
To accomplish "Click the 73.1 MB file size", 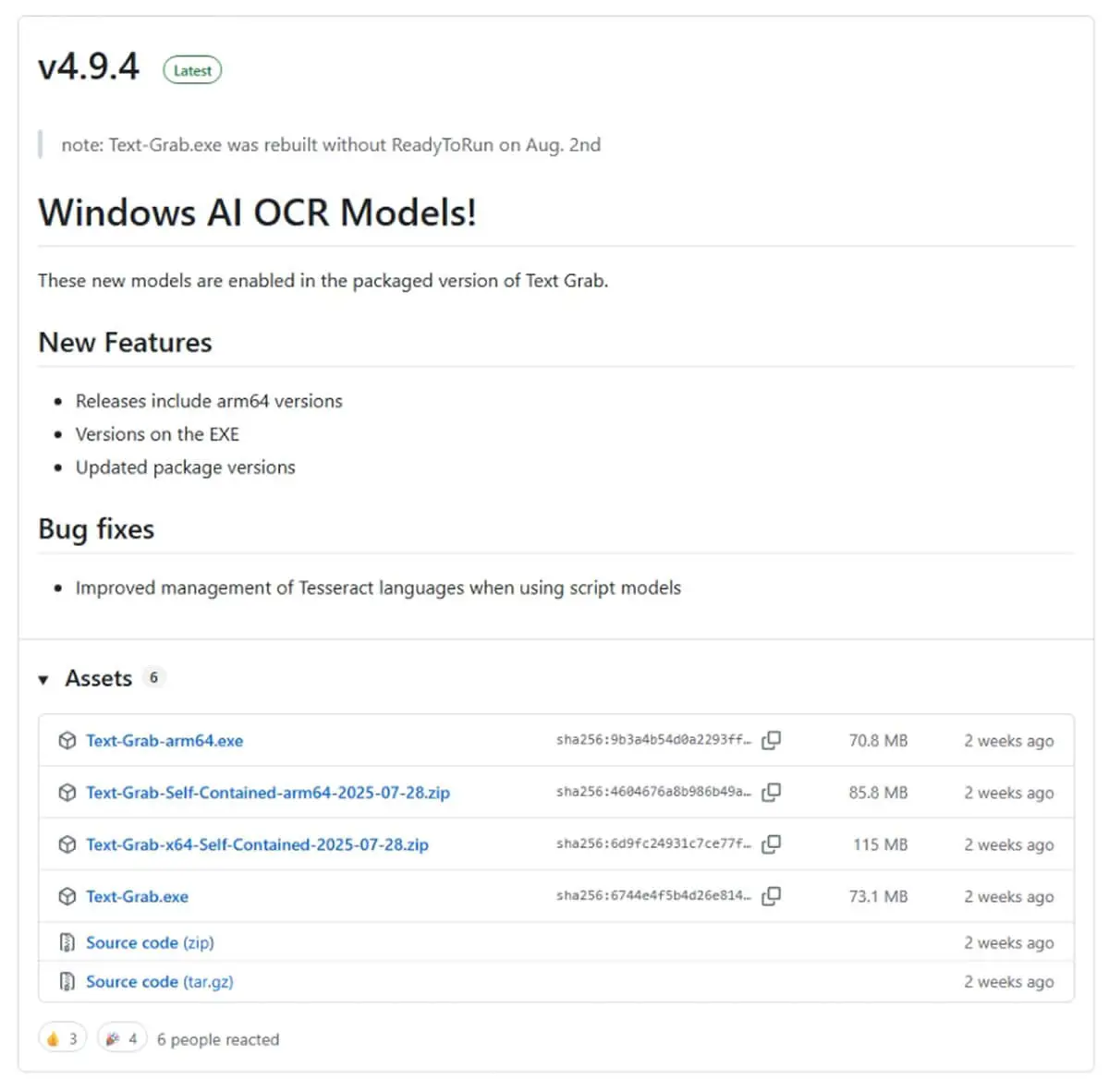I will 878,896.
